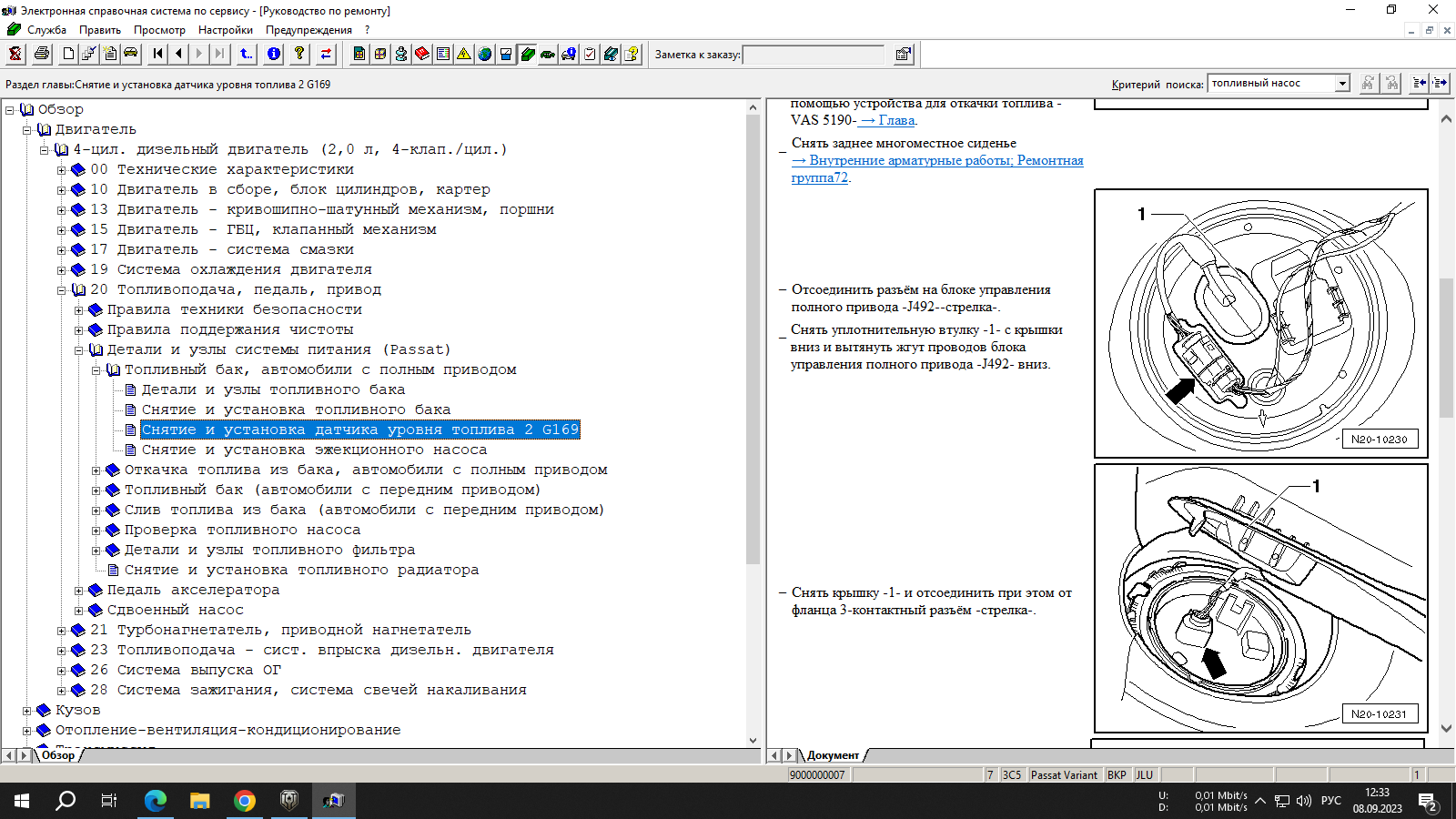The image size is (1456, 819).
Task: Open the 'Настройки' menu
Action: (225, 30)
